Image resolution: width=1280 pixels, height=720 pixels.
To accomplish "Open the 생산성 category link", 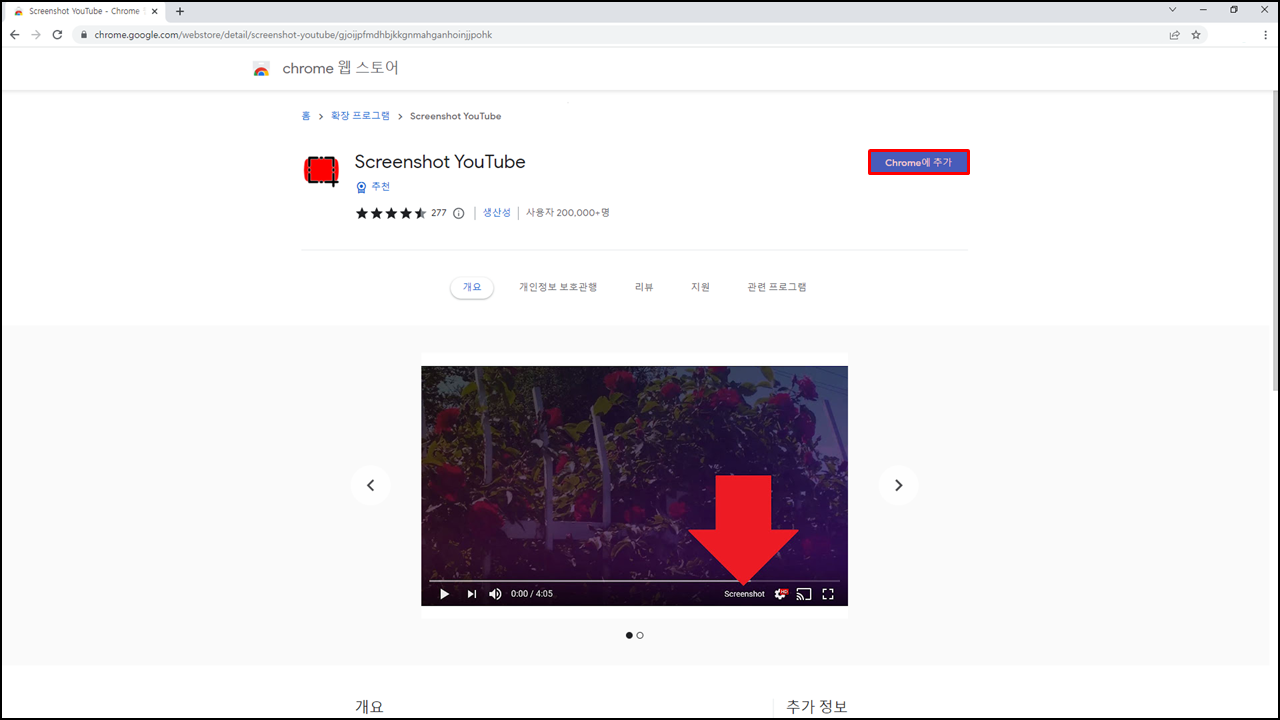I will coord(497,213).
